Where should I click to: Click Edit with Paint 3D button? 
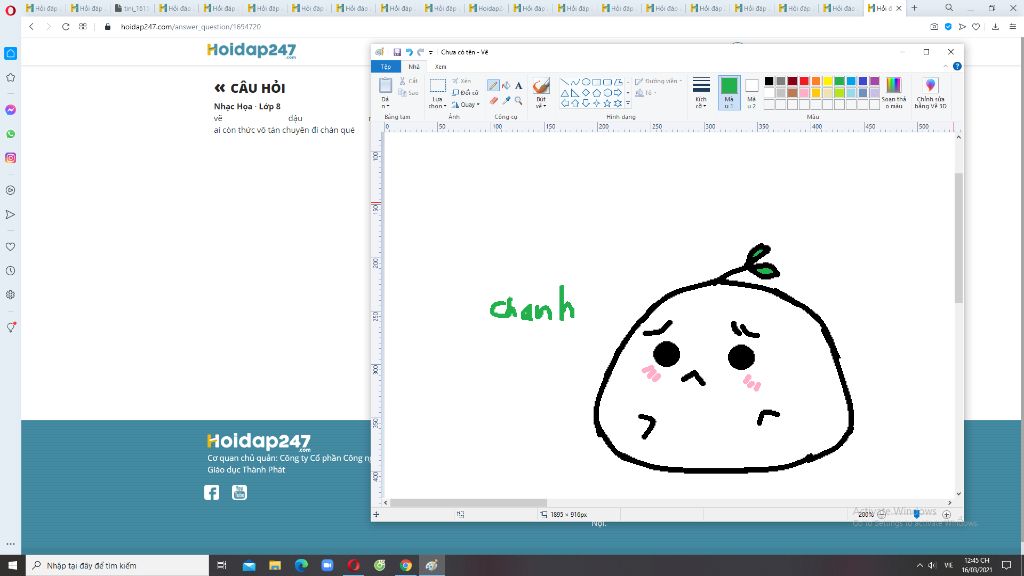[x=931, y=92]
